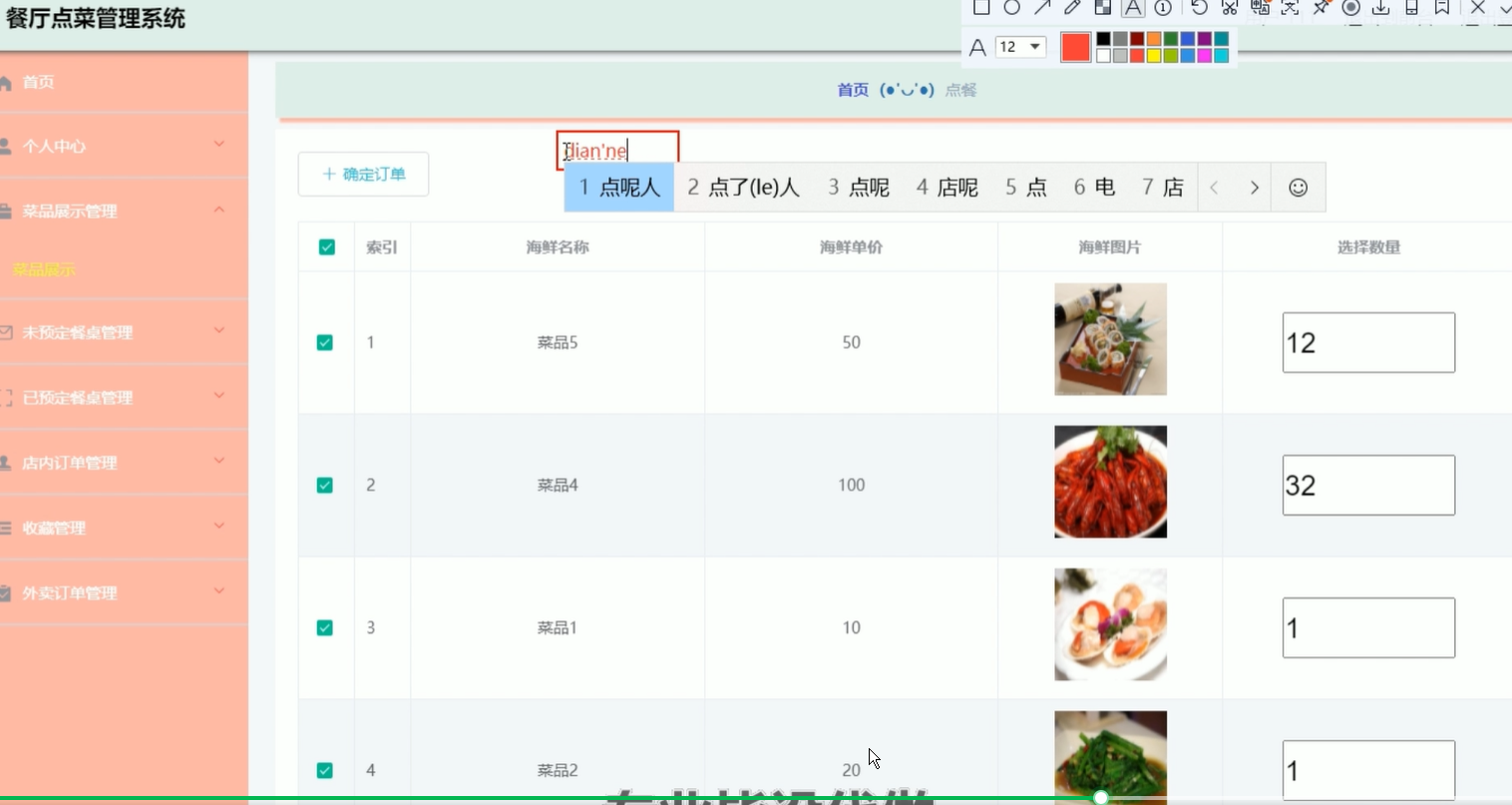This screenshot has height=805, width=1512.
Task: Click the 确定订单 button
Action: (363, 175)
